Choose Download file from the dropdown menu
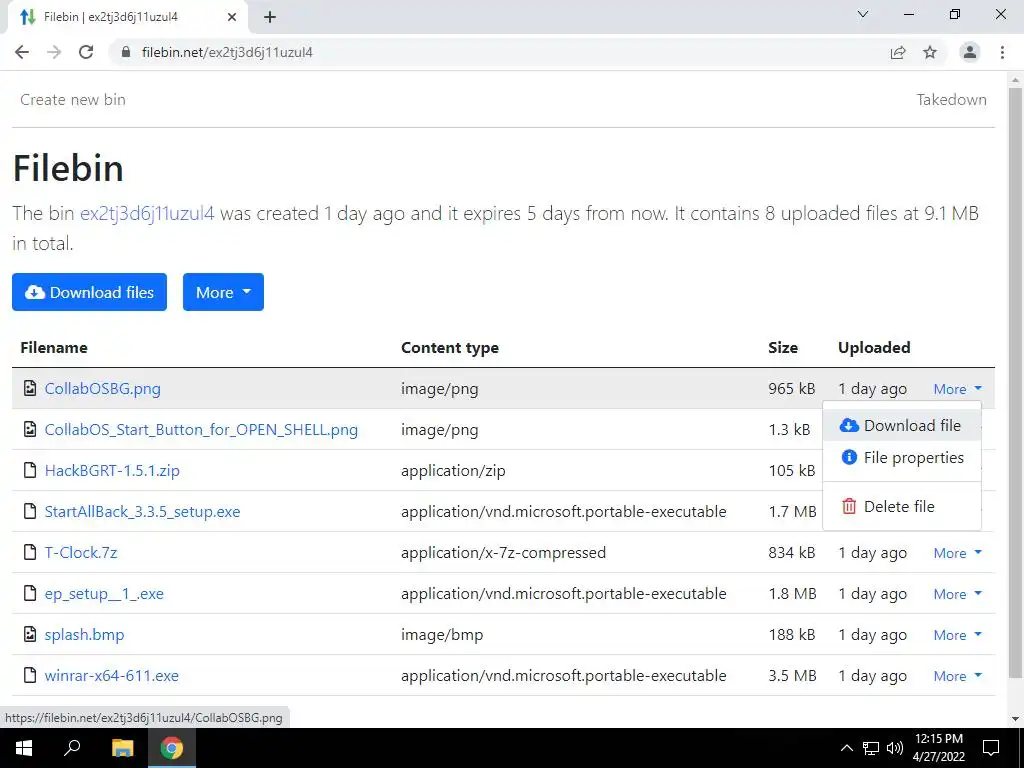The width and height of the screenshot is (1024, 768). 902,426
